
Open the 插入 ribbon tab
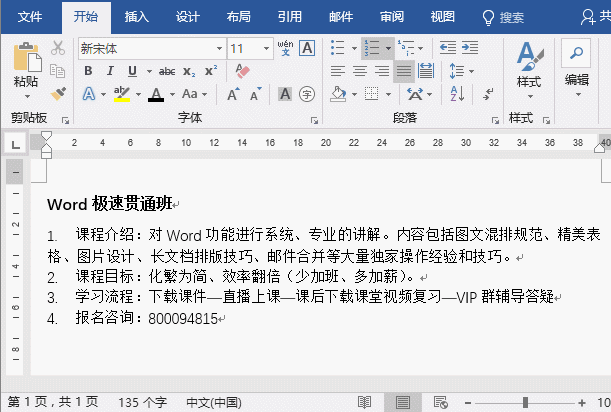pyautogui.click(x=138, y=16)
